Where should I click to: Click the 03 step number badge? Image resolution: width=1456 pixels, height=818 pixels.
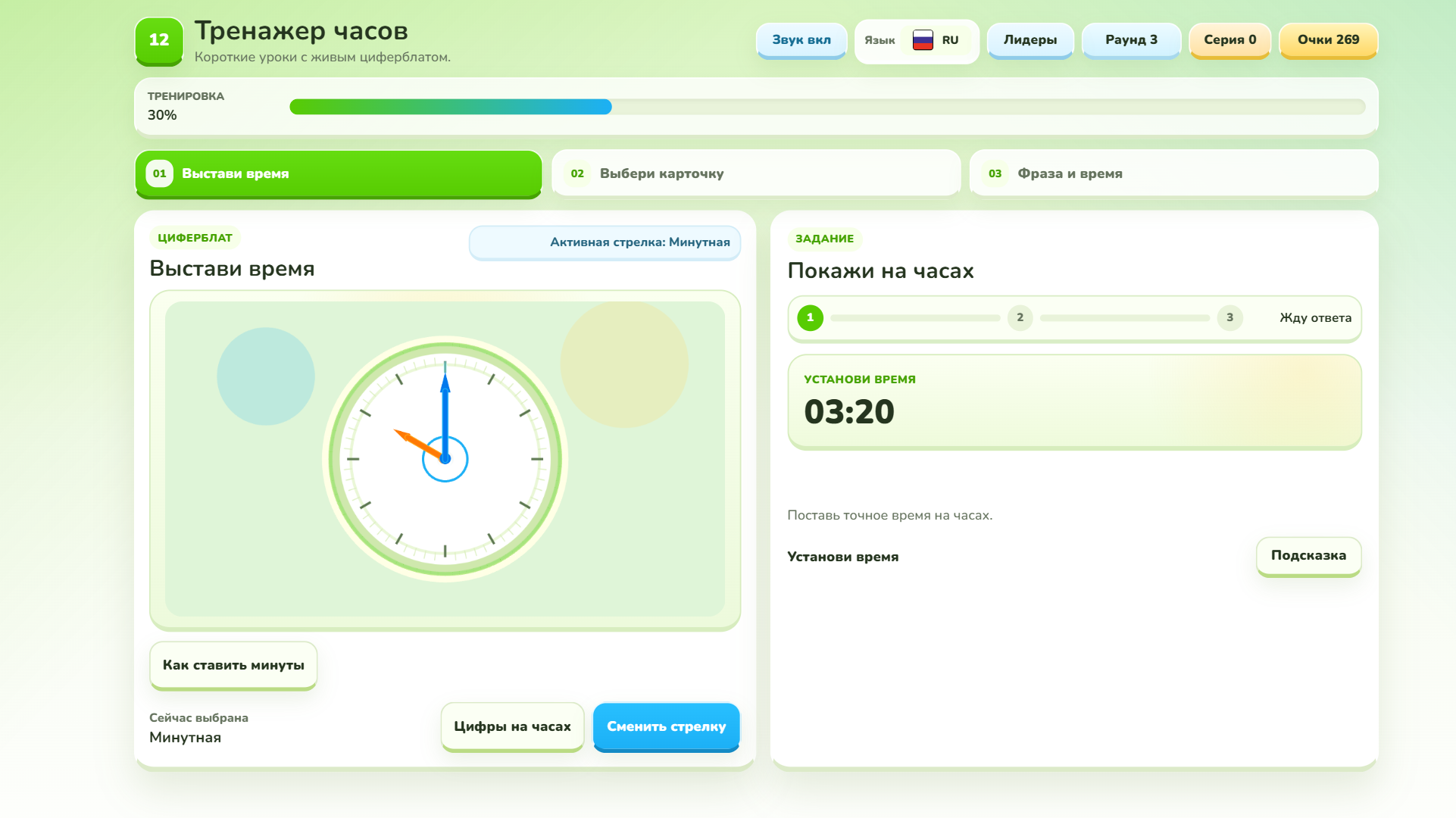[995, 173]
